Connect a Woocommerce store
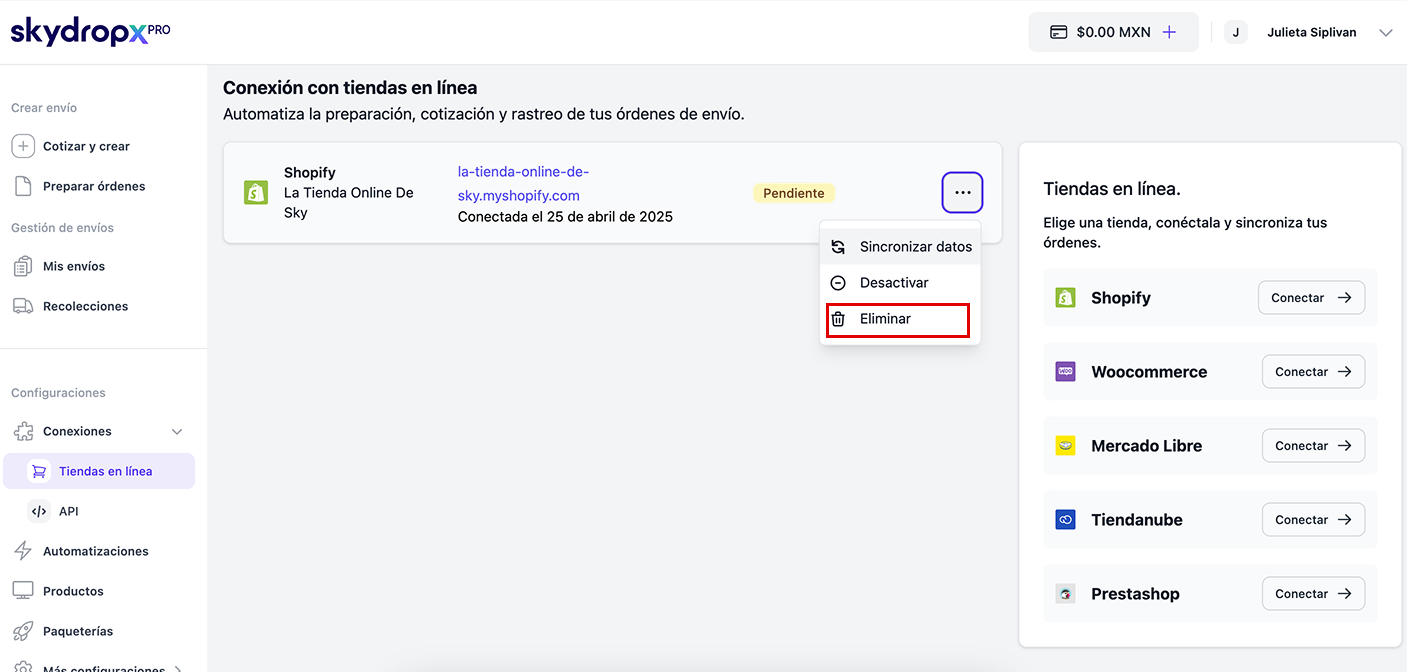Screen dimensions: 1407x672 tap(1314, 372)
